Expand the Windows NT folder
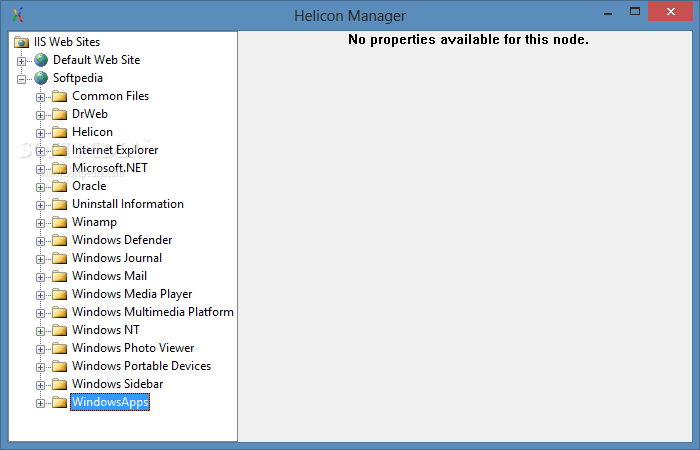 click(40, 331)
